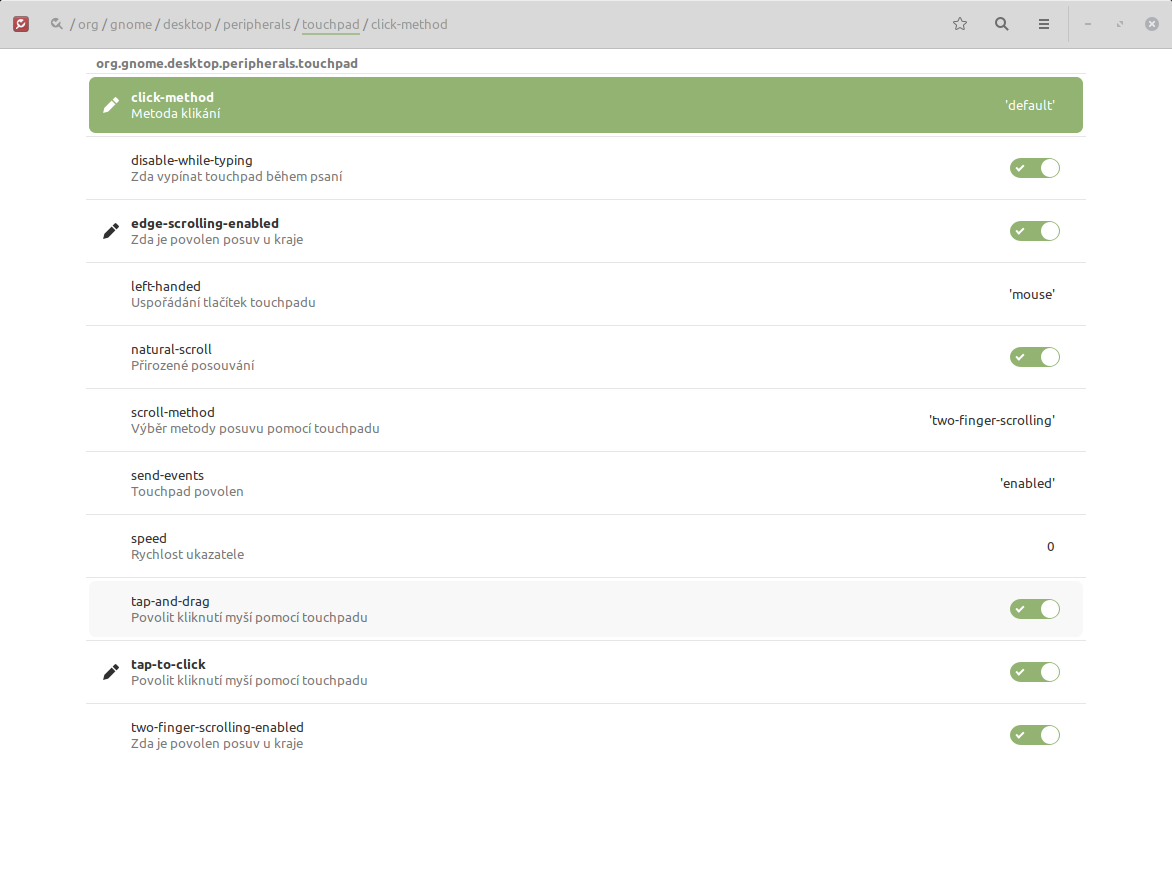1172x879 pixels.
Task: Open the send-events 'enabled' value chooser
Action: tap(1027, 484)
